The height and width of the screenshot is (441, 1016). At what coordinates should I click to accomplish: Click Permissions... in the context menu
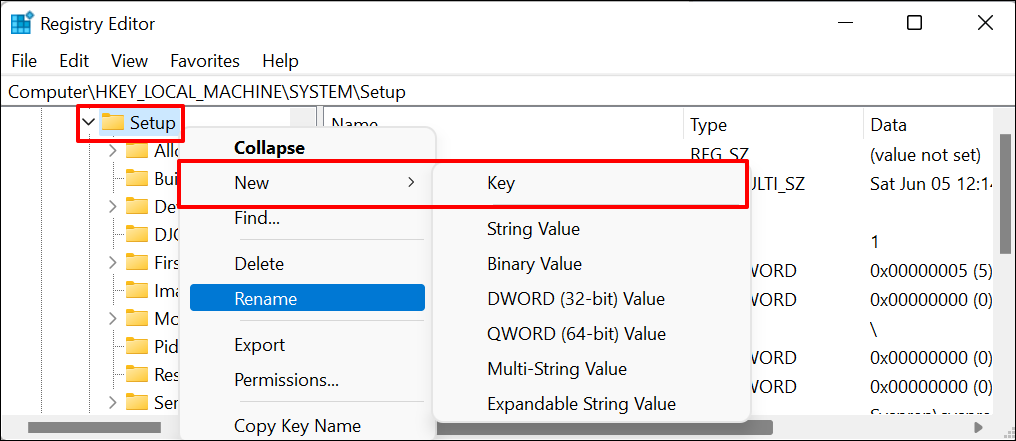click(x=286, y=380)
